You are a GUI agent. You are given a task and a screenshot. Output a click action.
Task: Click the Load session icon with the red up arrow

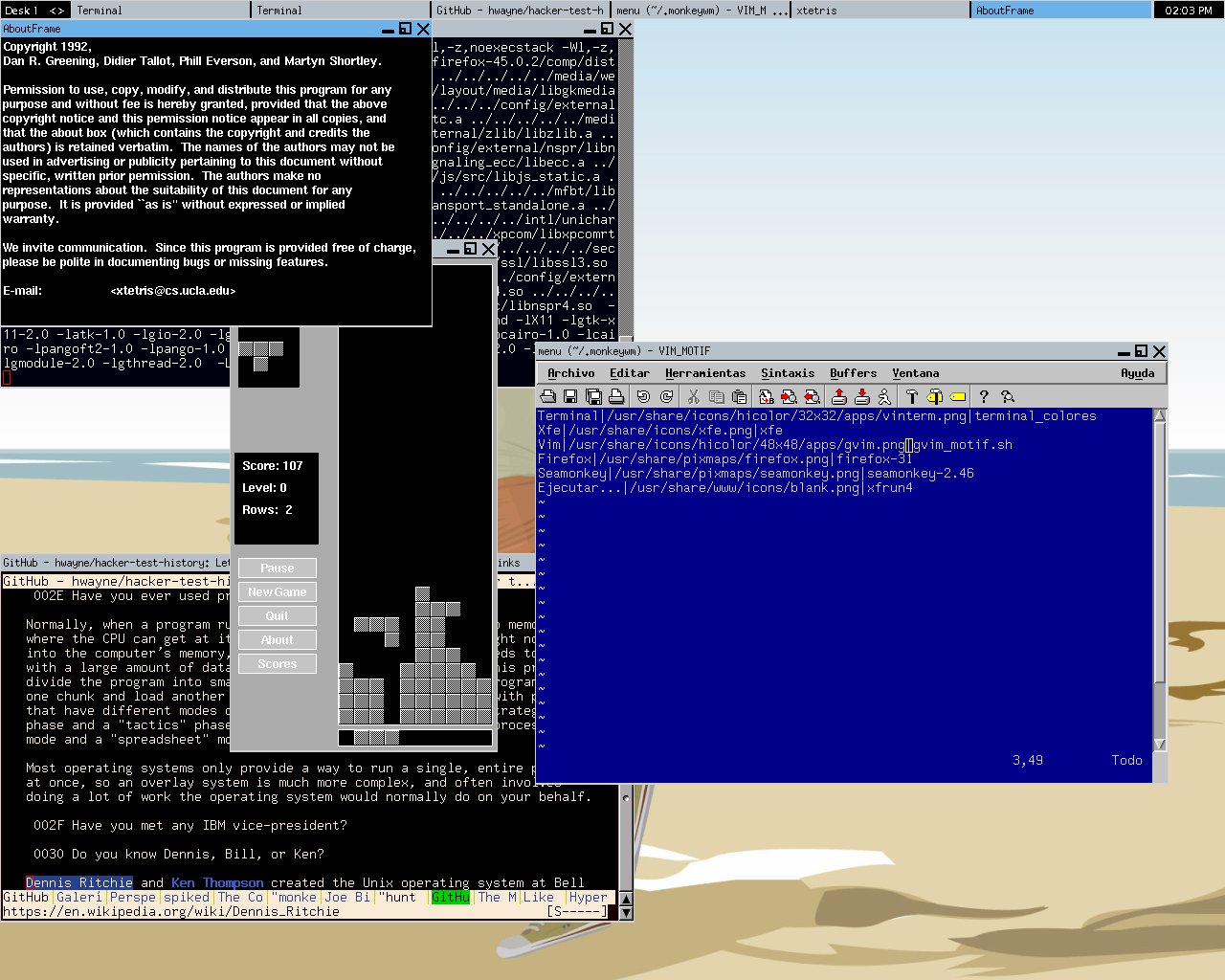pyautogui.click(x=839, y=396)
